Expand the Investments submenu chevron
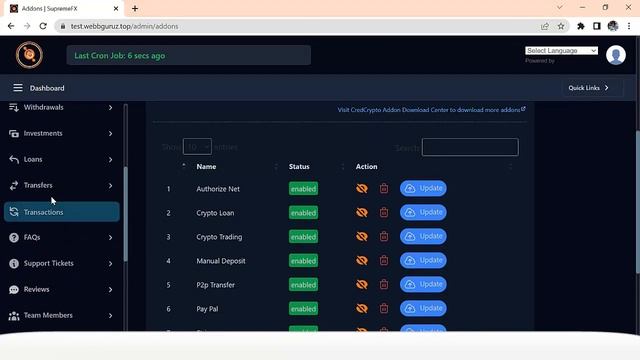Screen dimensions: 640x360 [110, 133]
